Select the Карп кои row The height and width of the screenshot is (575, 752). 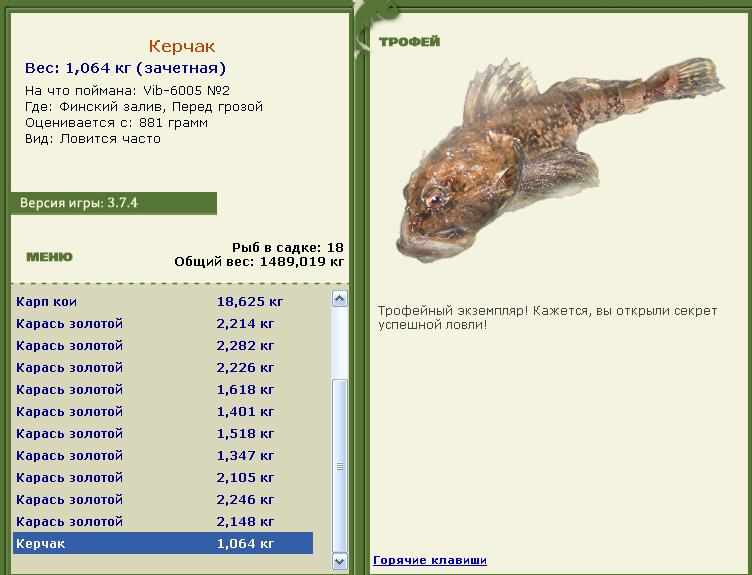(x=163, y=302)
